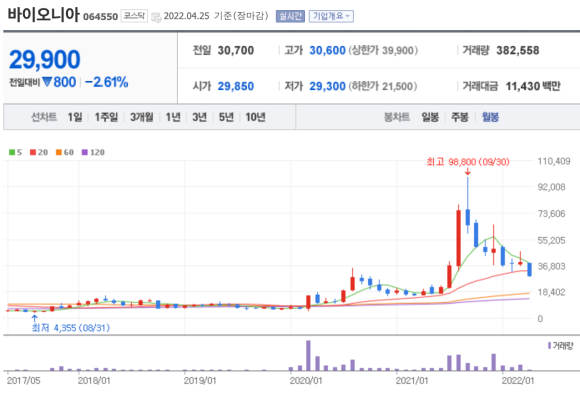
Task: Select the 3개월 line chart tab
Action: tap(142, 117)
